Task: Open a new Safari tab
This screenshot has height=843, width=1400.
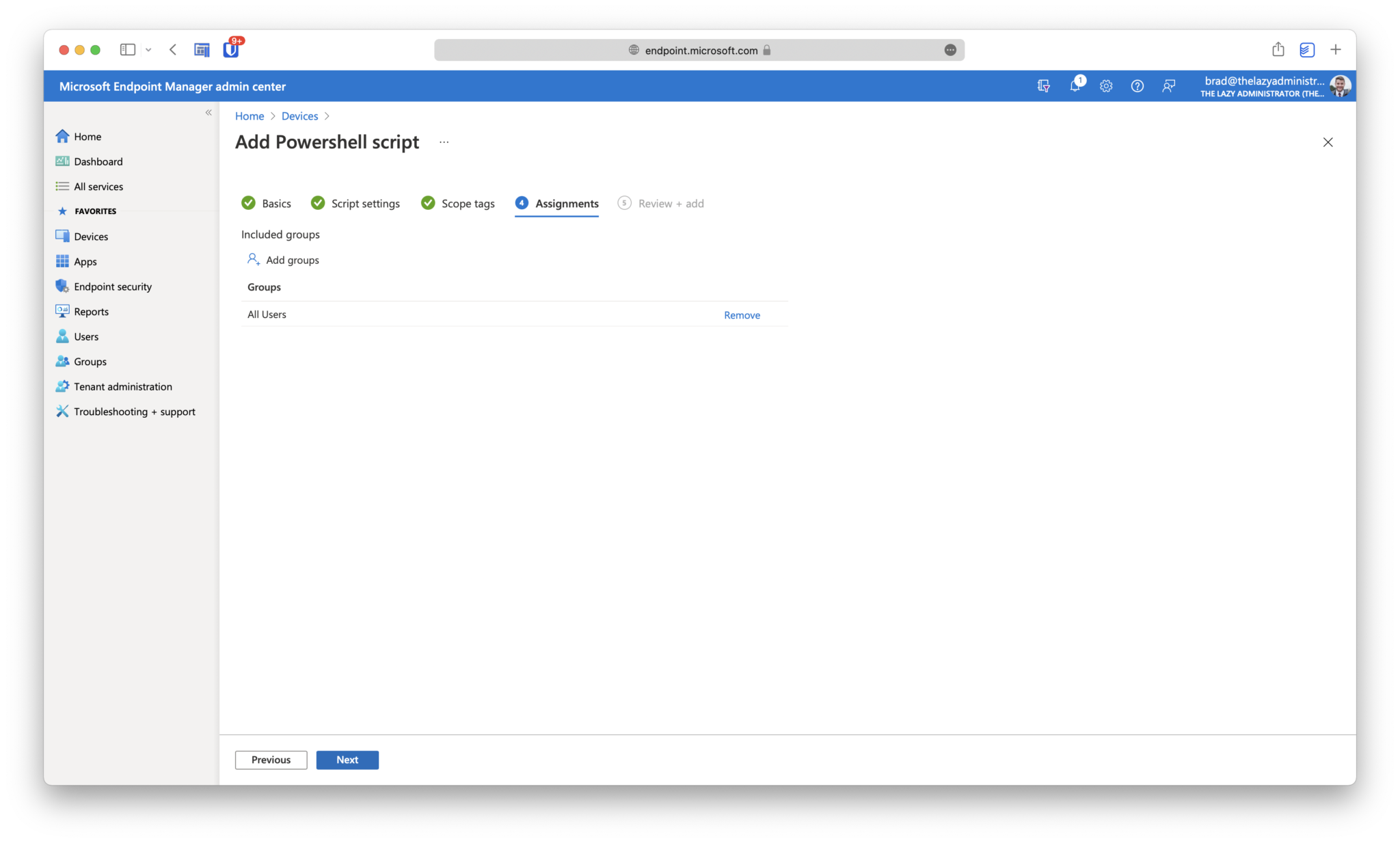Action: click(x=1336, y=49)
